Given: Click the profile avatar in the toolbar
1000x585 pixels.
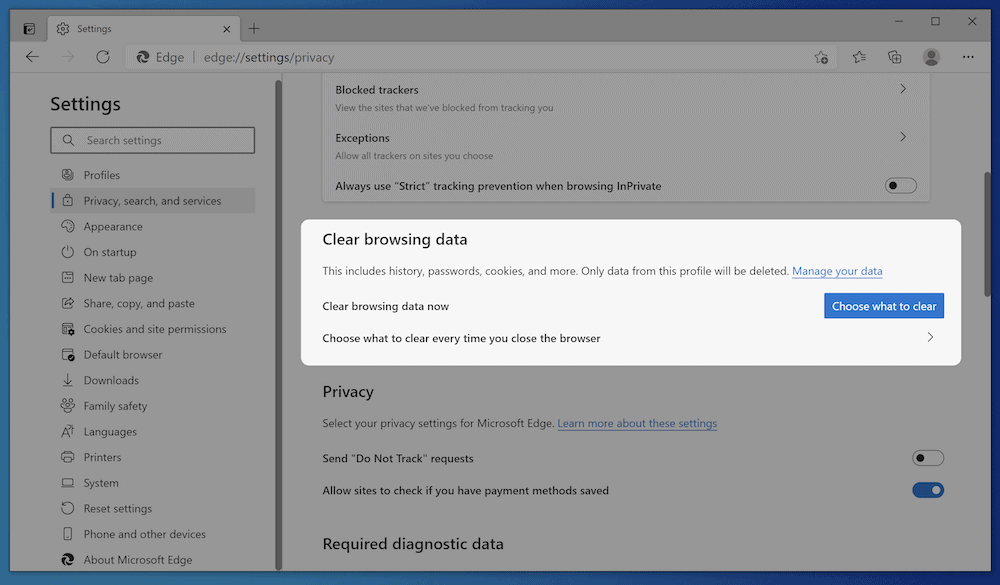Looking at the screenshot, I should (931, 57).
